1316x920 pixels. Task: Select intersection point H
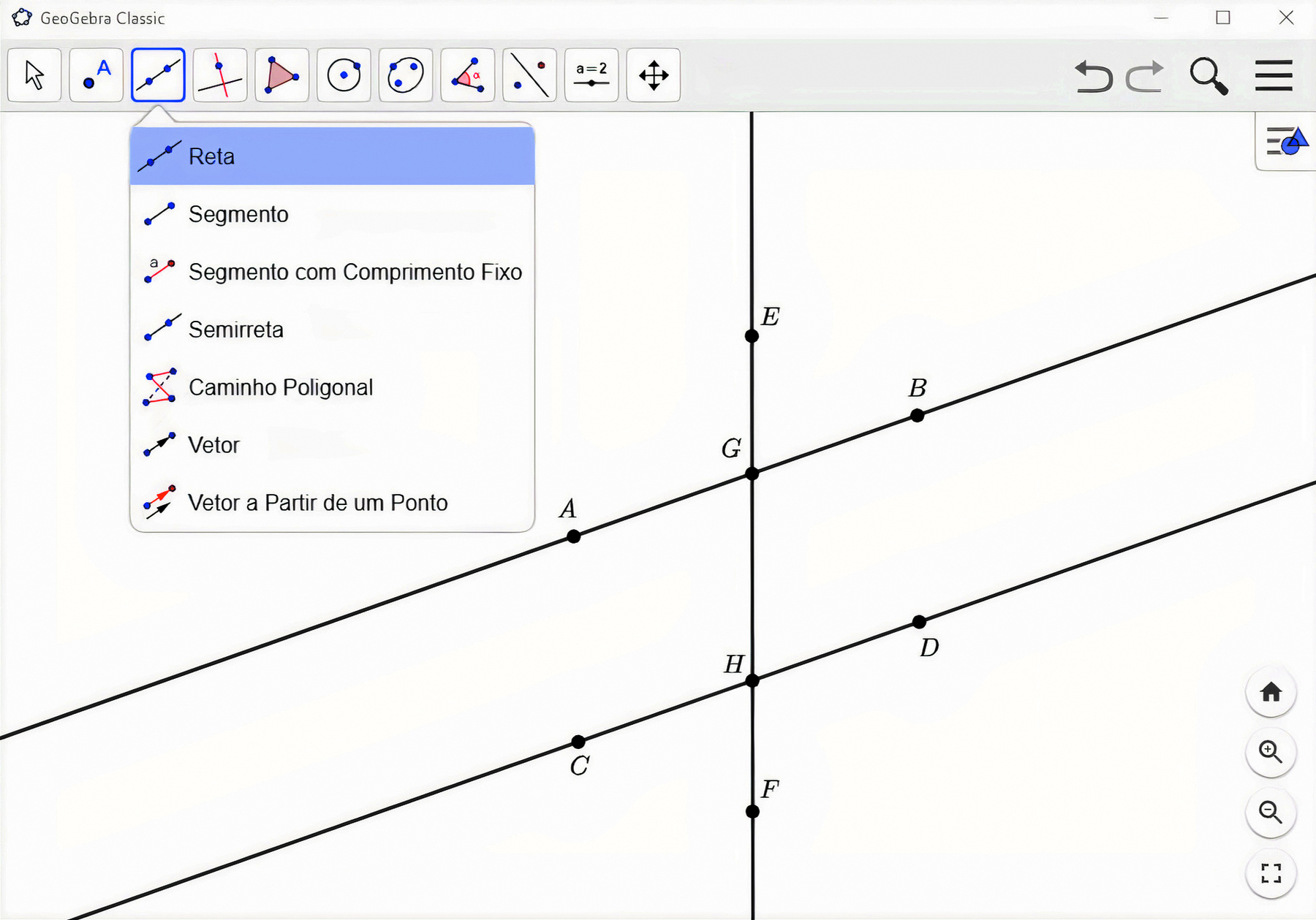pos(752,681)
